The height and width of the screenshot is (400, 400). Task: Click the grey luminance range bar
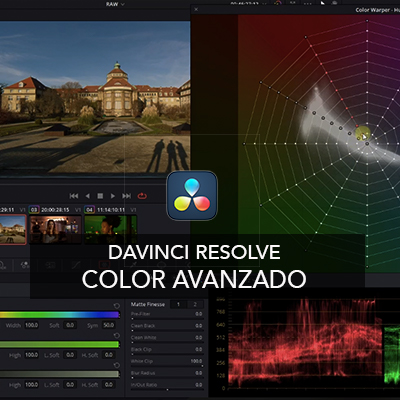pos(59,374)
